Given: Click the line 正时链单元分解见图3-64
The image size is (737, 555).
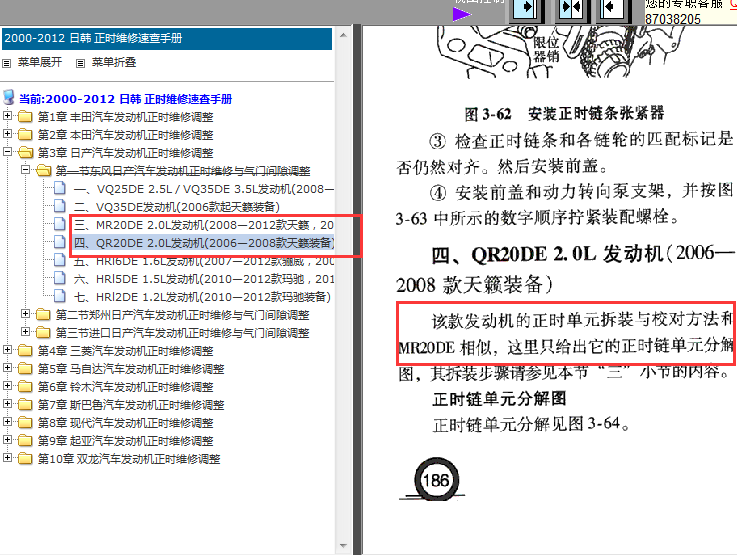Looking at the screenshot, I should 531,425.
